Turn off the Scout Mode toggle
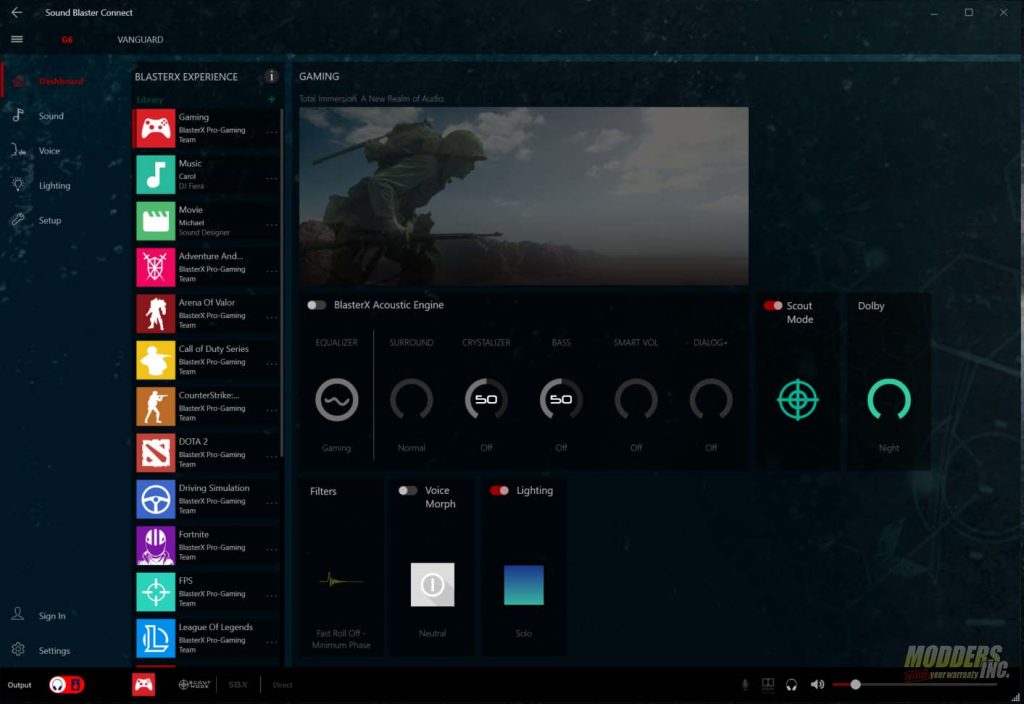Image resolution: width=1024 pixels, height=704 pixels. 773,306
